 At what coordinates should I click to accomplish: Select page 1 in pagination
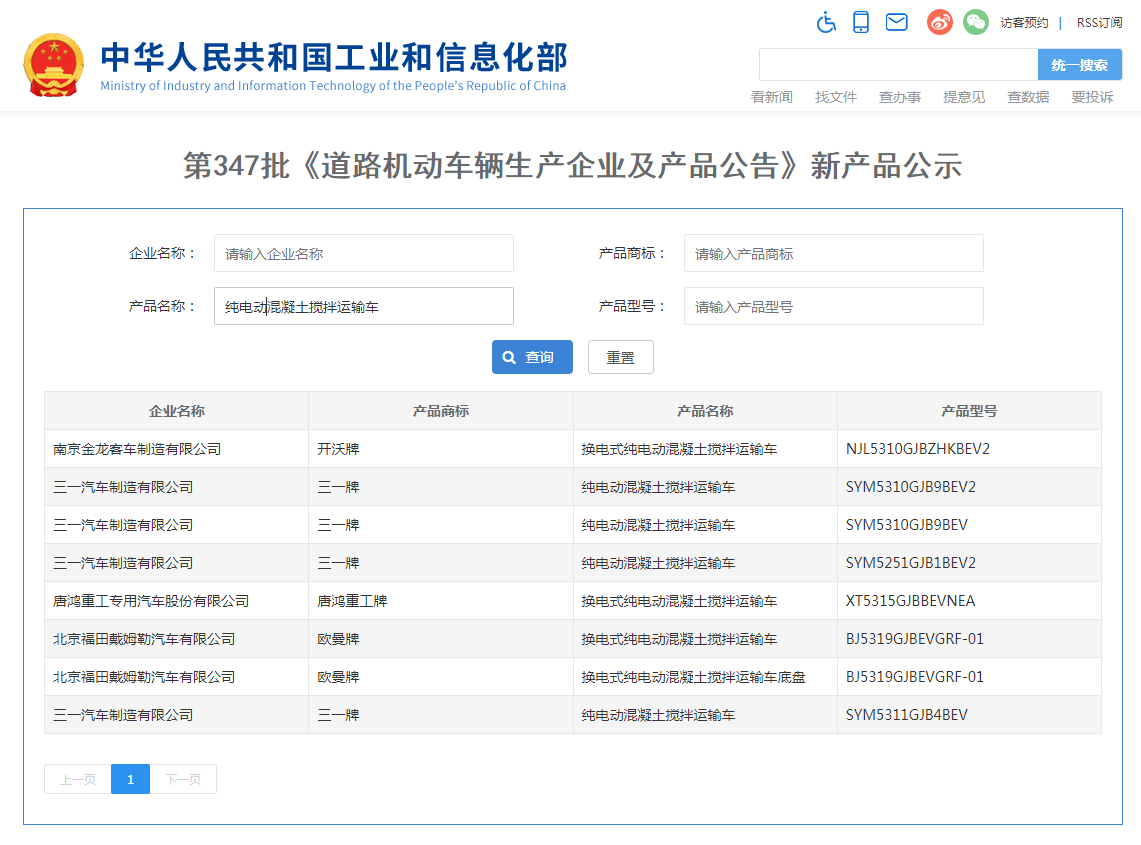pyautogui.click(x=130, y=779)
